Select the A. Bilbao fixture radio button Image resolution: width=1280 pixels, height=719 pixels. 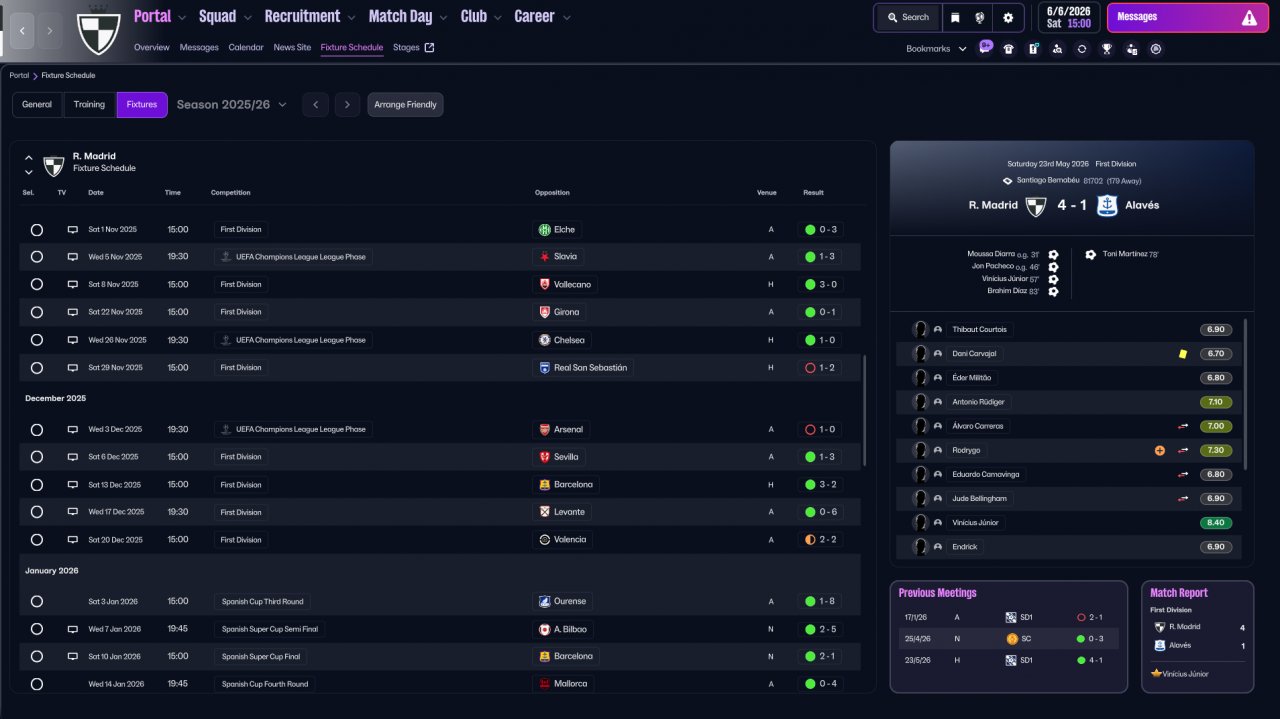(37, 629)
